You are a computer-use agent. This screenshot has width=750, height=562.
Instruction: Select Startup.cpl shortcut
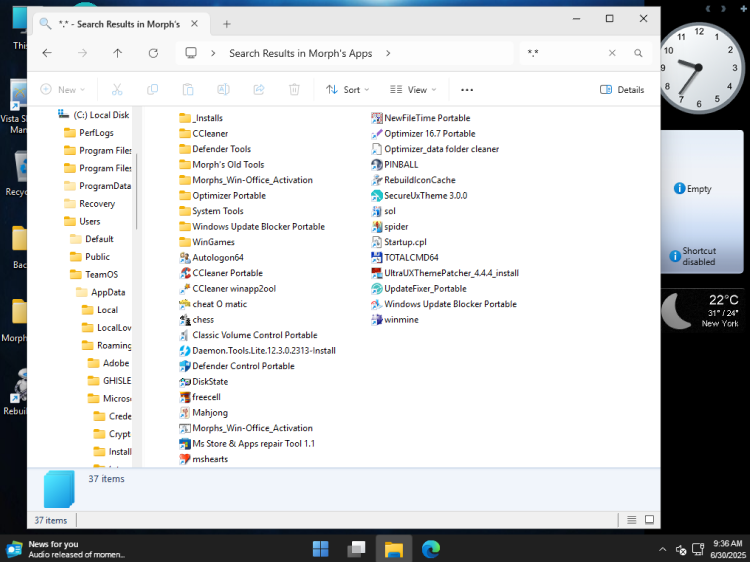[399, 242]
